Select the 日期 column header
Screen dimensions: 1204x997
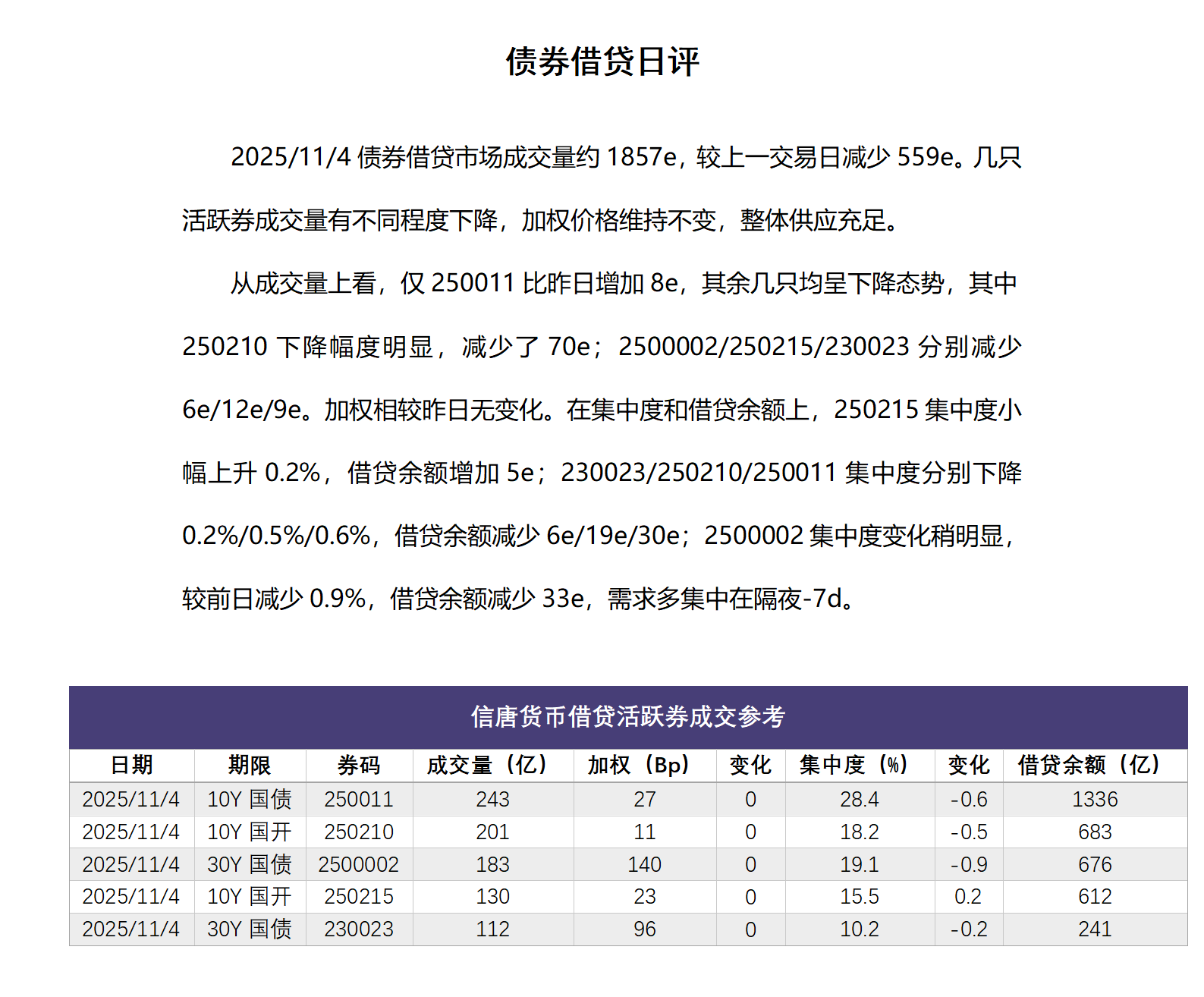click(x=131, y=765)
